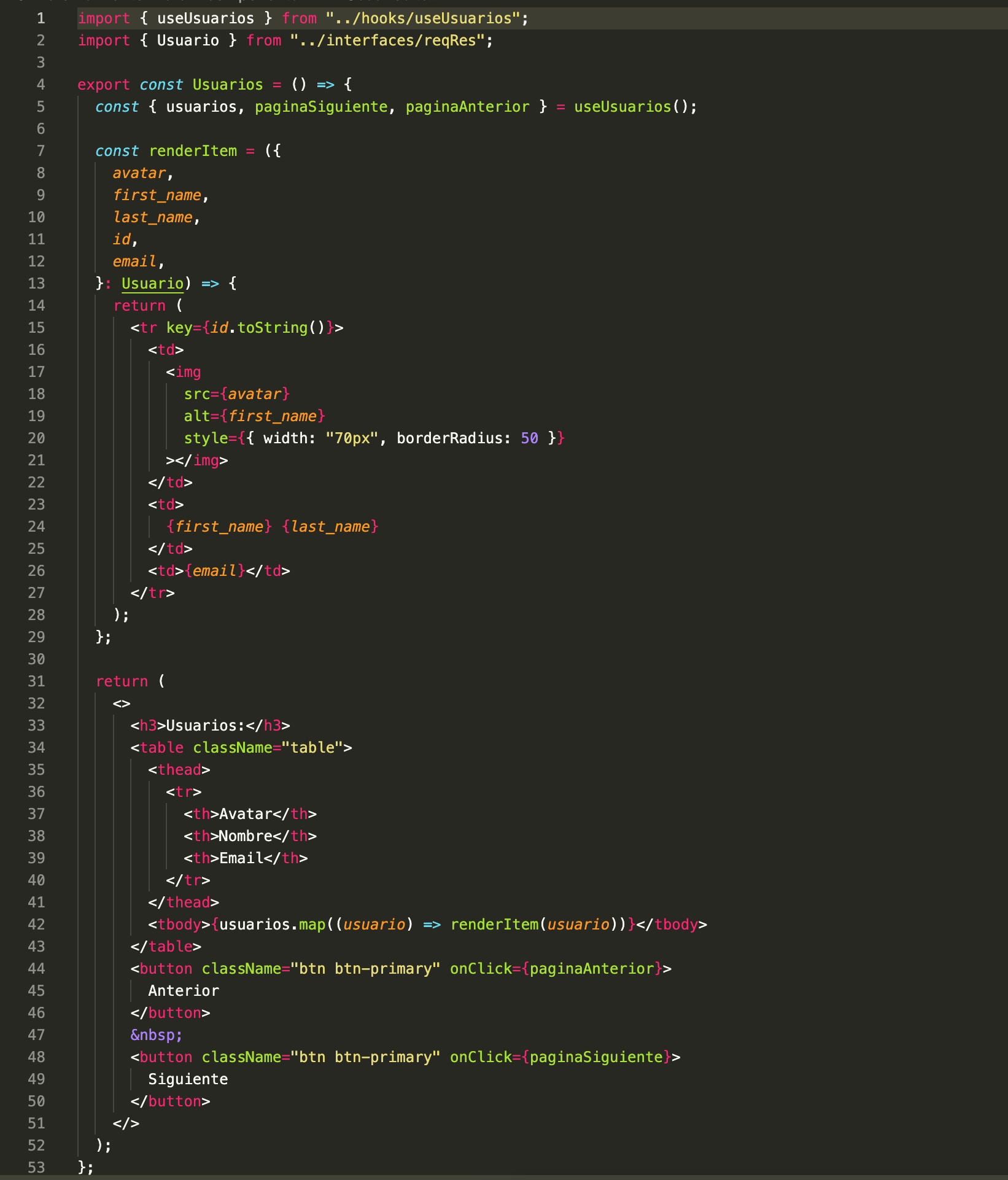Click the export keyword on line 4
This screenshot has width=1008, height=1180.
tap(104, 85)
